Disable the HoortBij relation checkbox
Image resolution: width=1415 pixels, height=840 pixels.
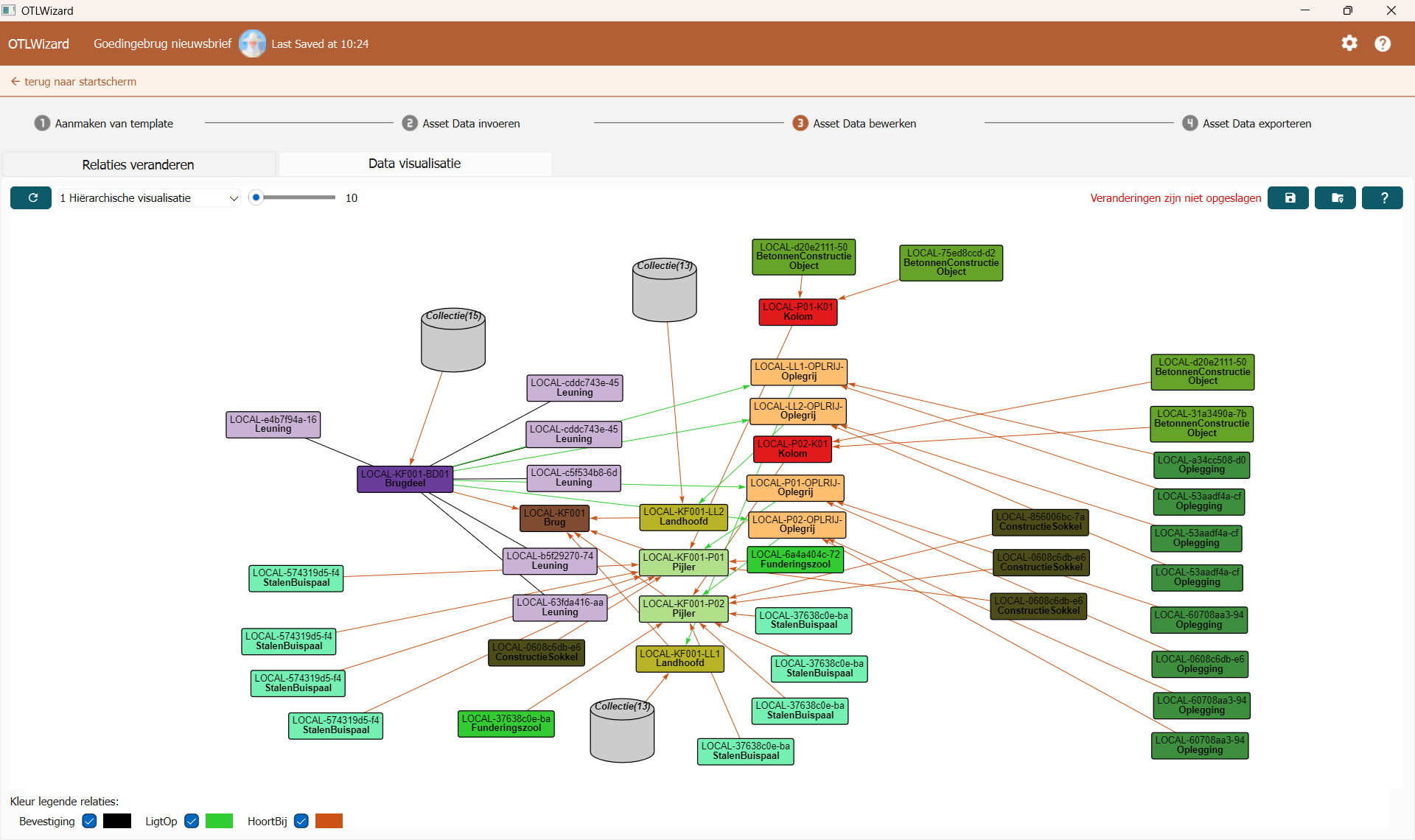(x=301, y=821)
